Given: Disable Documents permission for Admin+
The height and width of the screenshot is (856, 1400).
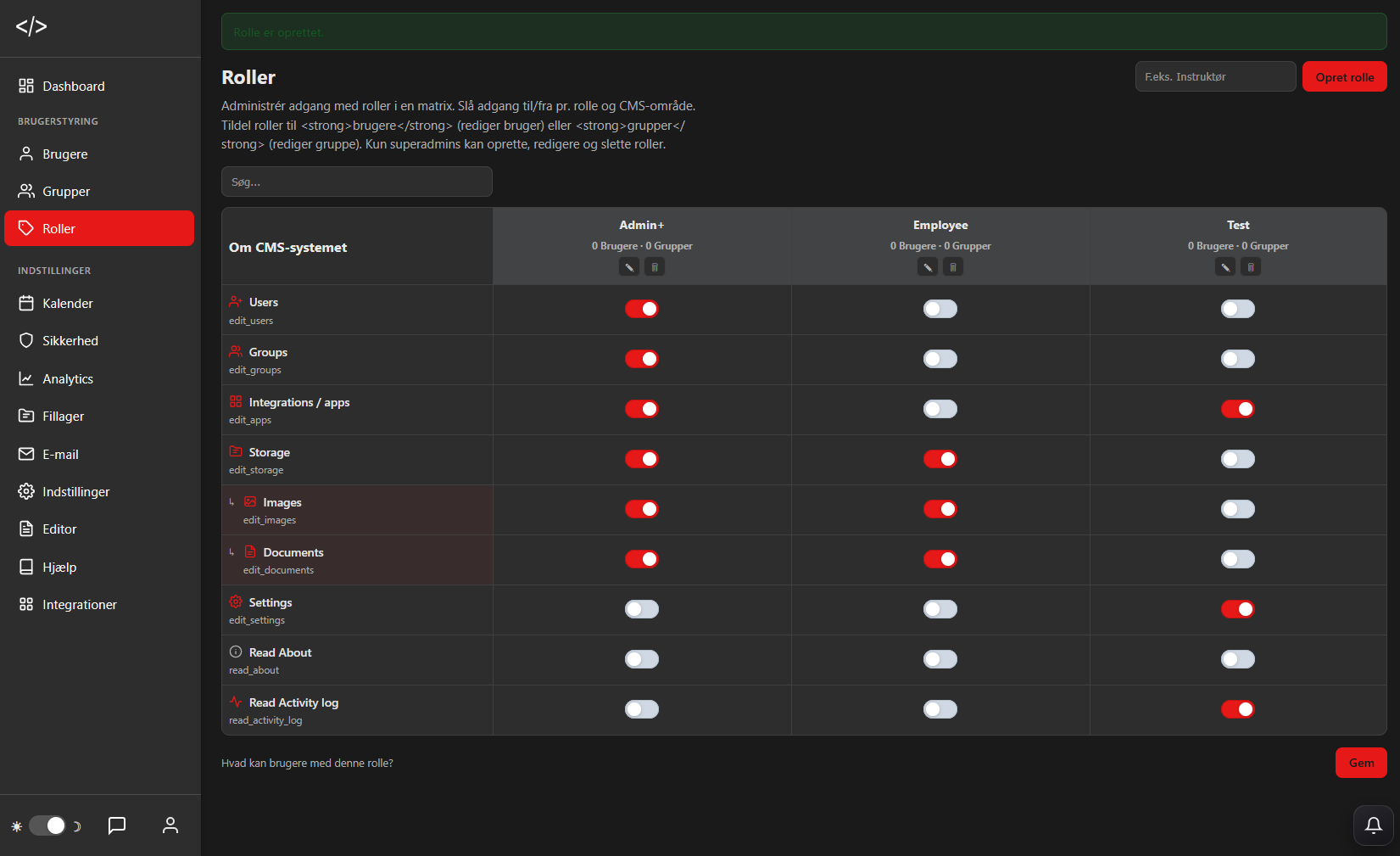Looking at the screenshot, I should click(x=642, y=559).
